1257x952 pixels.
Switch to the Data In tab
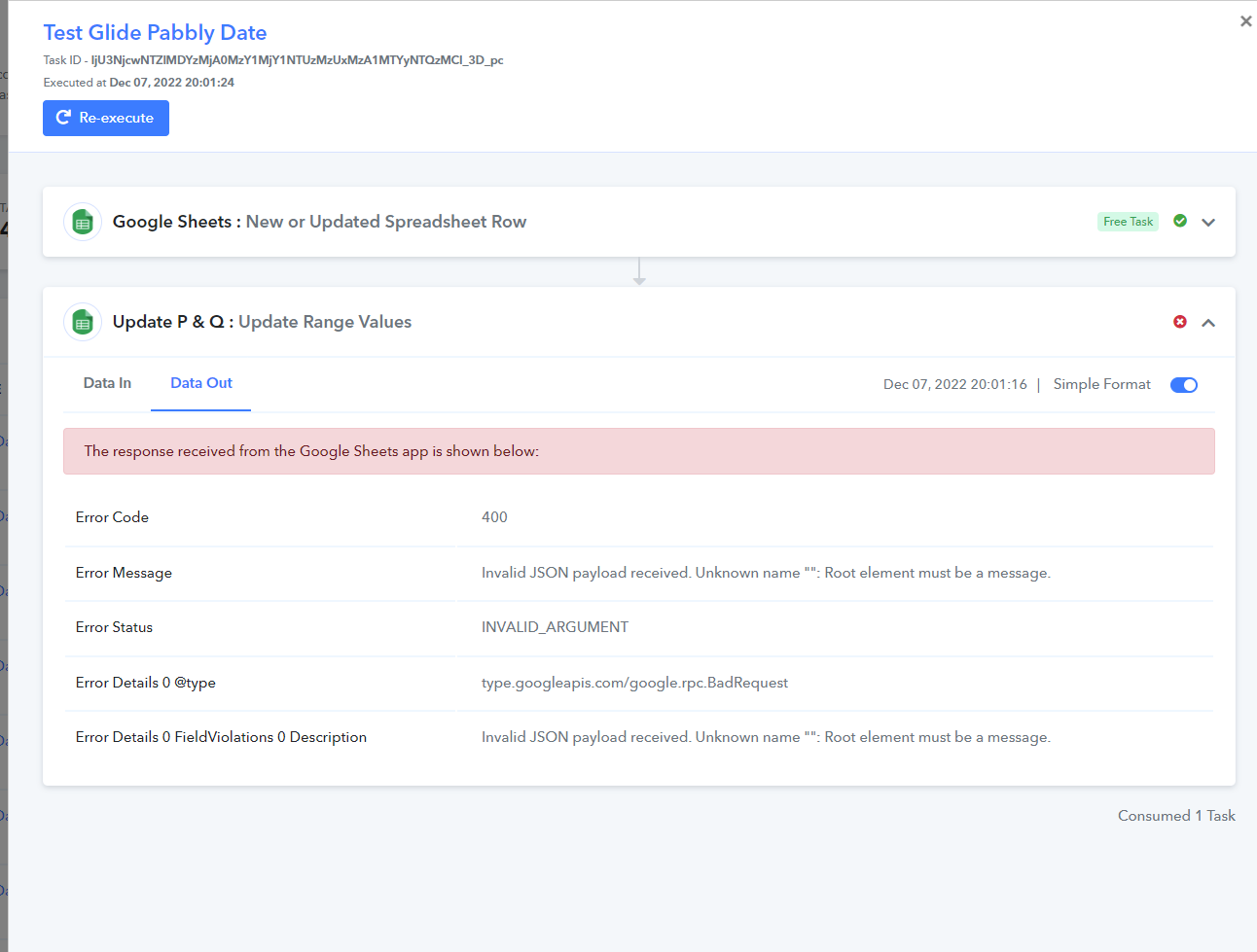click(107, 383)
